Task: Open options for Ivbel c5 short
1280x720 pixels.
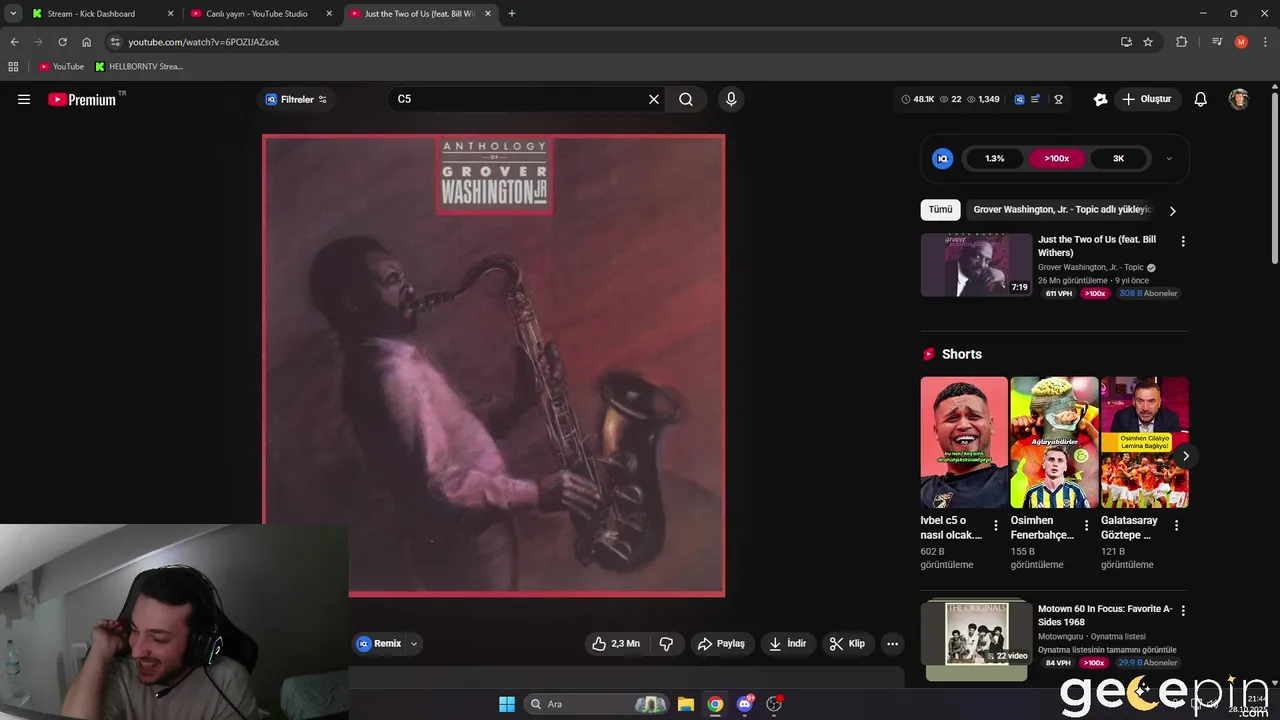Action: [995, 525]
